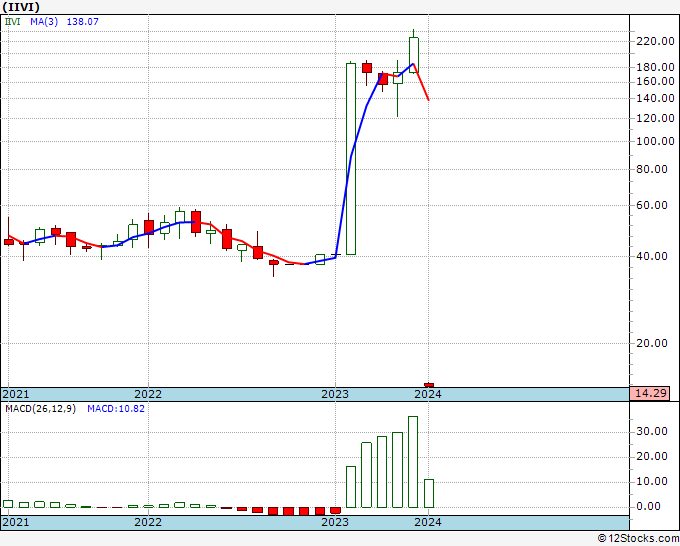Click the 20.00 MACD axis label

tap(652, 456)
